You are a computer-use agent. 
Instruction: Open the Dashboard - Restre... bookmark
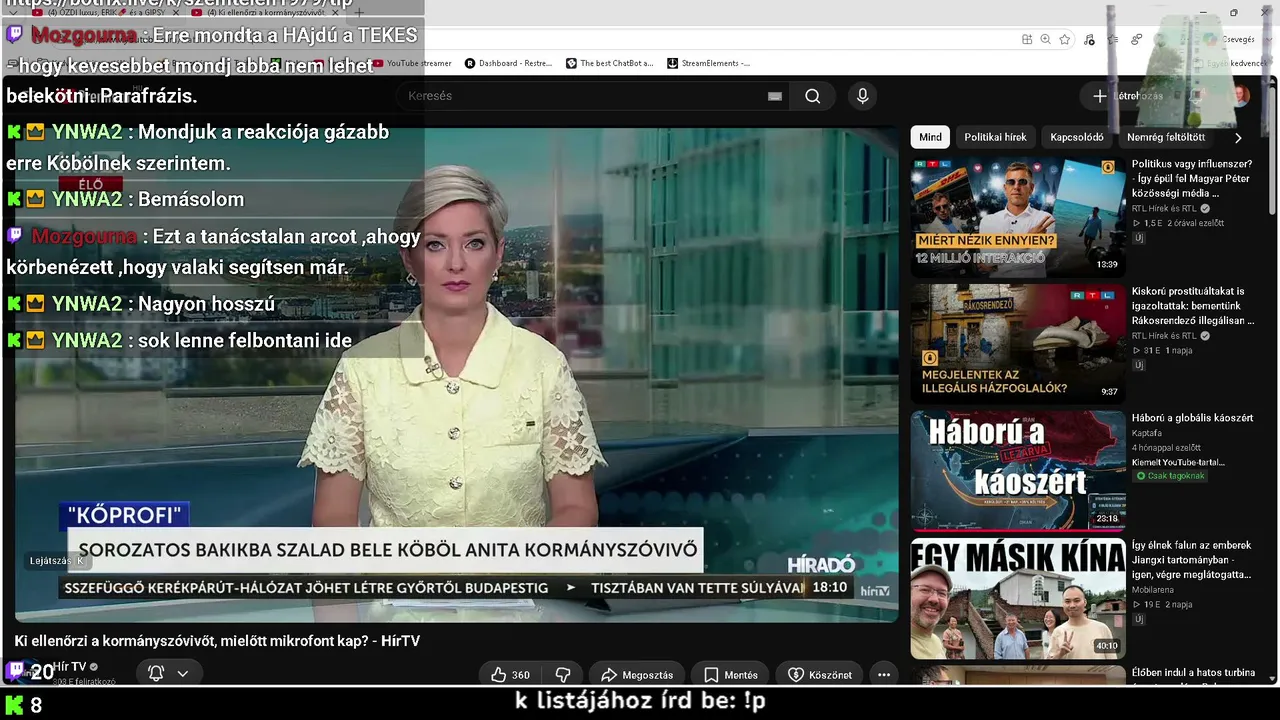pos(508,63)
